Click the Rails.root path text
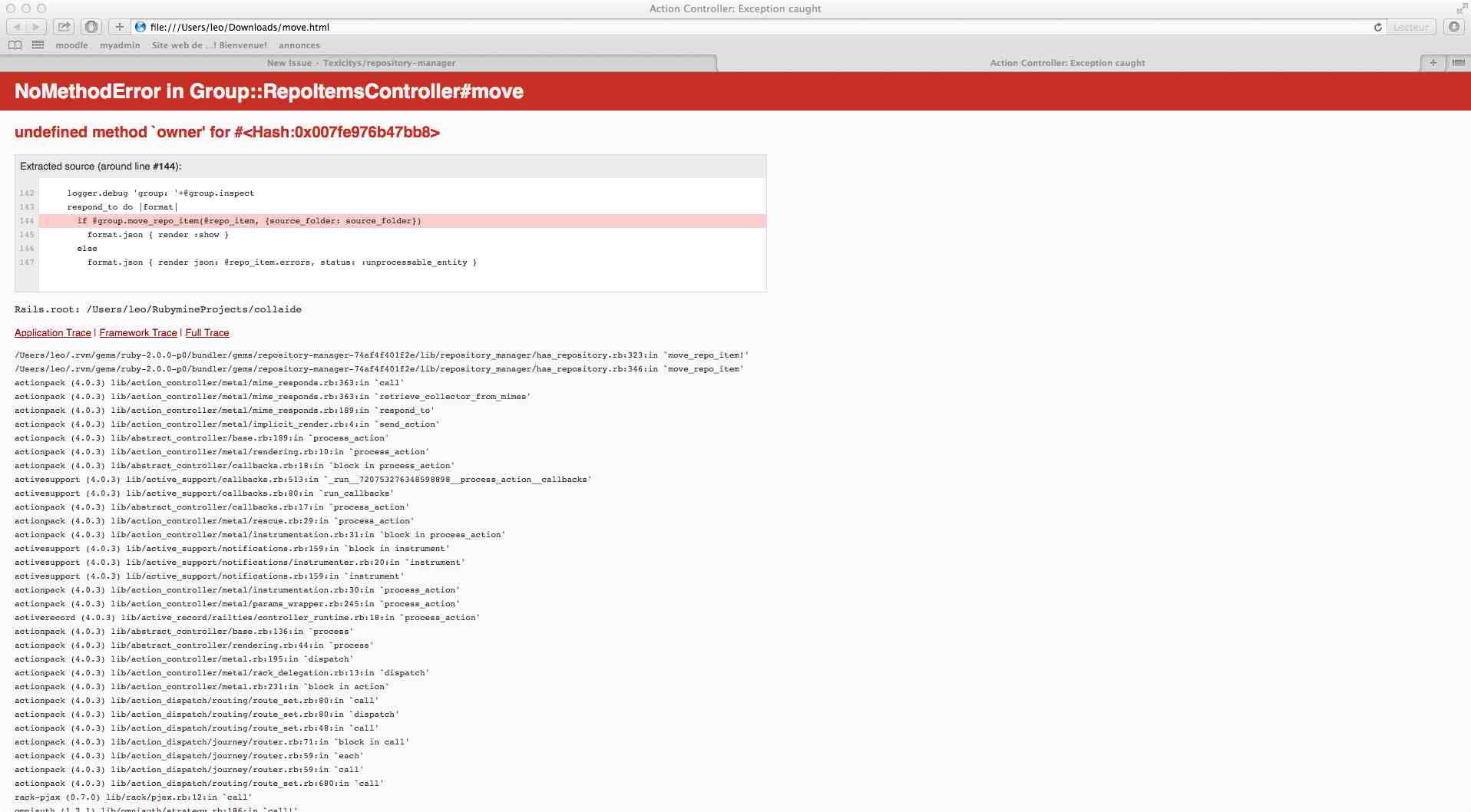 click(x=158, y=309)
